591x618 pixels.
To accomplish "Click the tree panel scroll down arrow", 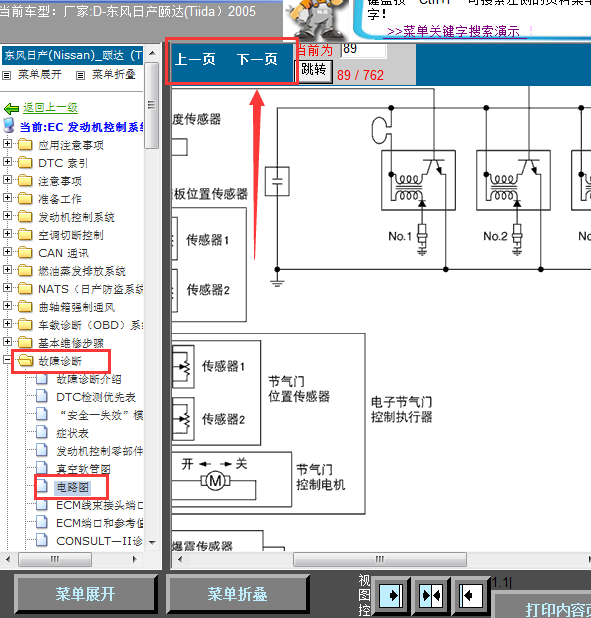I will point(152,543).
